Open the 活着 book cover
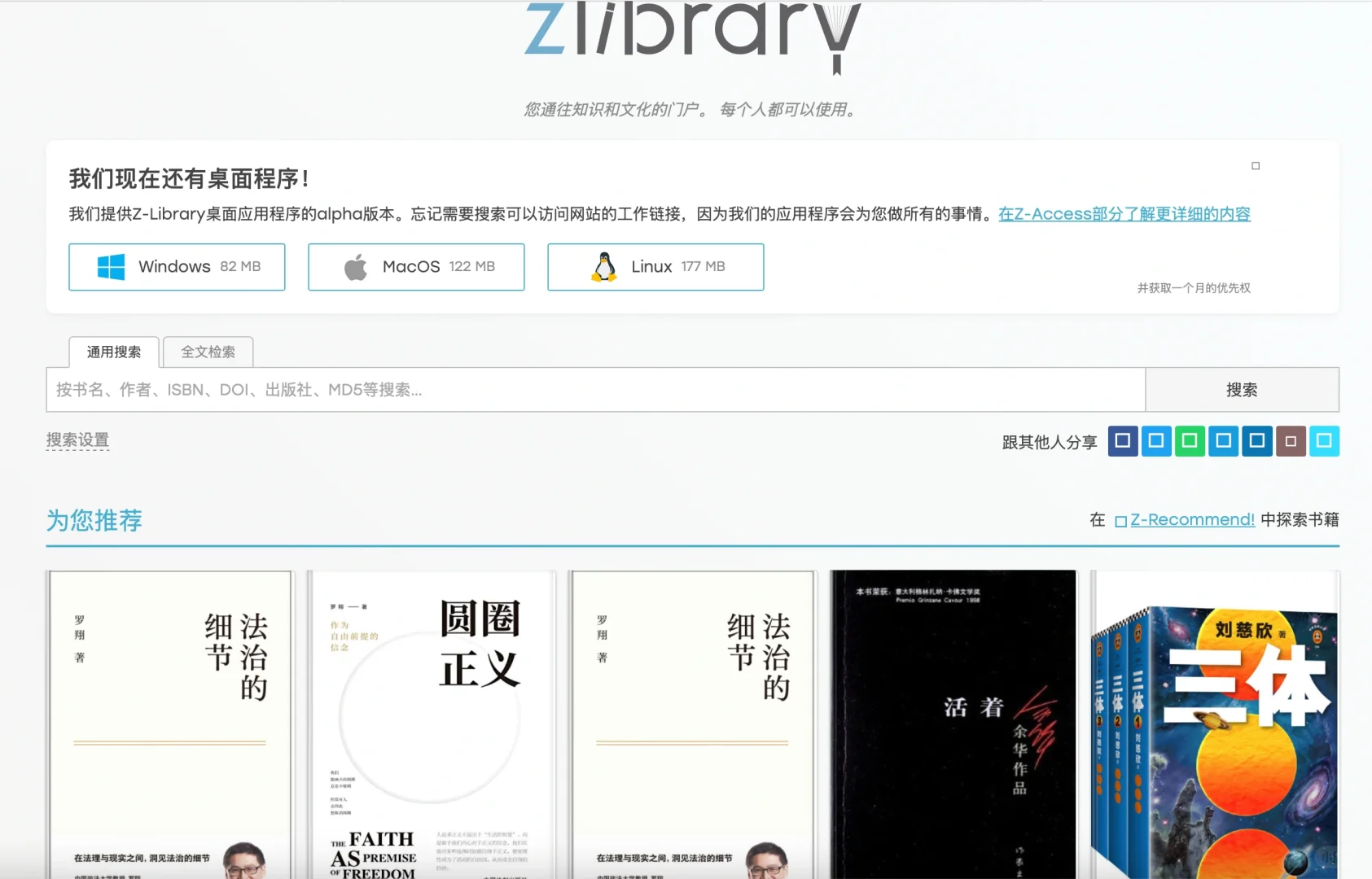The image size is (1372, 879). 953,724
